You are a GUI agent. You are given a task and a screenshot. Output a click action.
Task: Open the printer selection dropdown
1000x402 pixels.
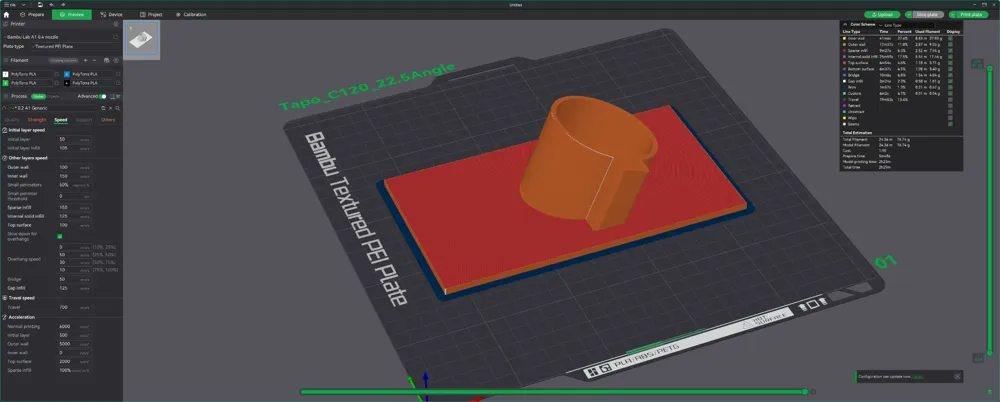tap(56, 37)
